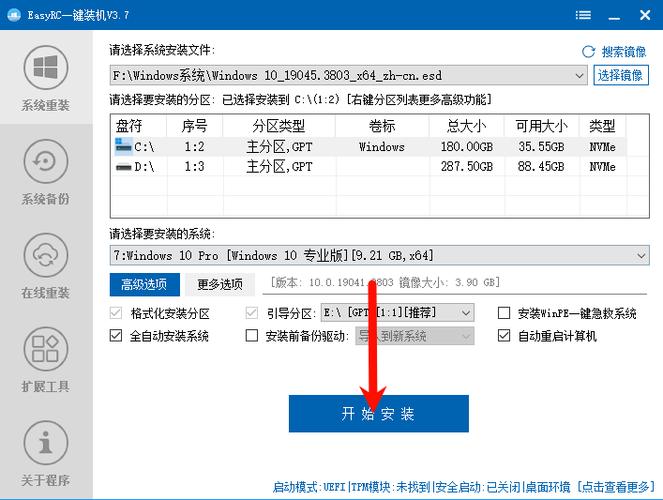
Task: Click the EasyRC app logo in title bar
Action: pyautogui.click(x=14, y=15)
